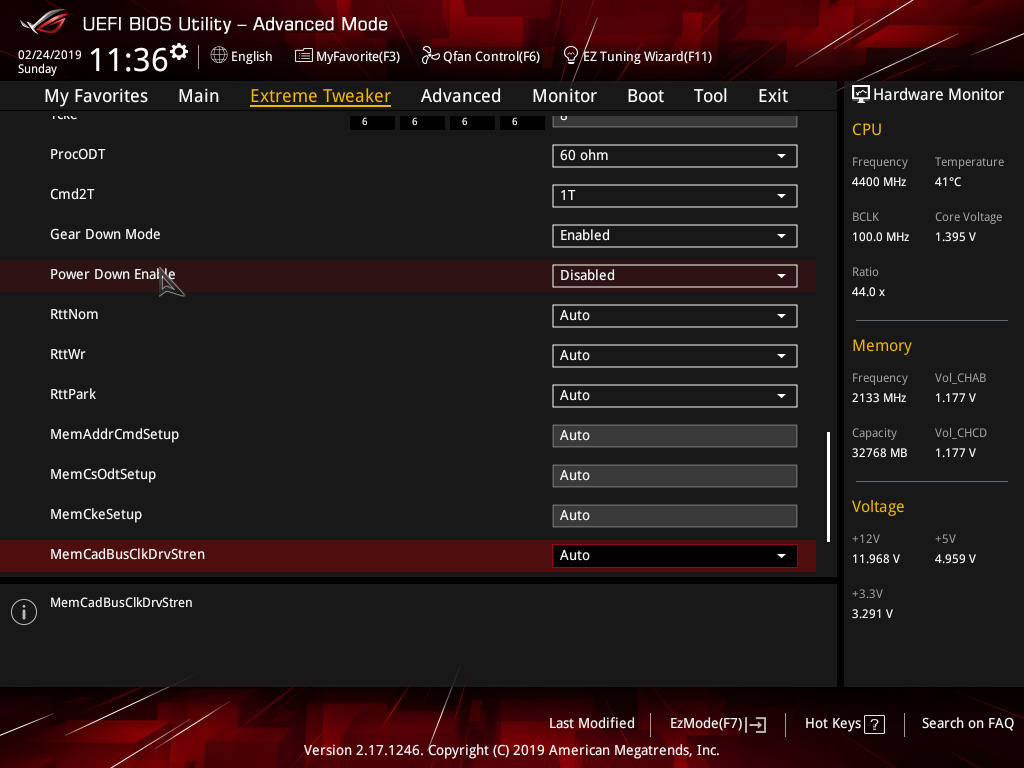
Task: Click the 41°C temperature reading
Action: 948,182
